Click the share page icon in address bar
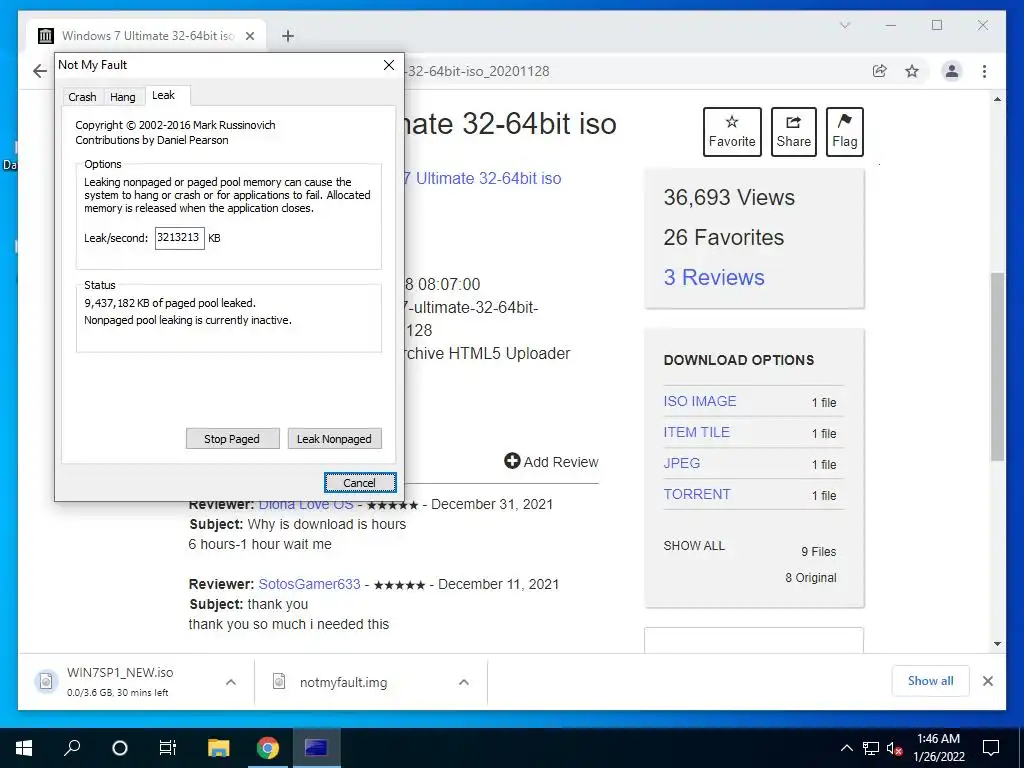The width and height of the screenshot is (1024, 768). point(880,71)
